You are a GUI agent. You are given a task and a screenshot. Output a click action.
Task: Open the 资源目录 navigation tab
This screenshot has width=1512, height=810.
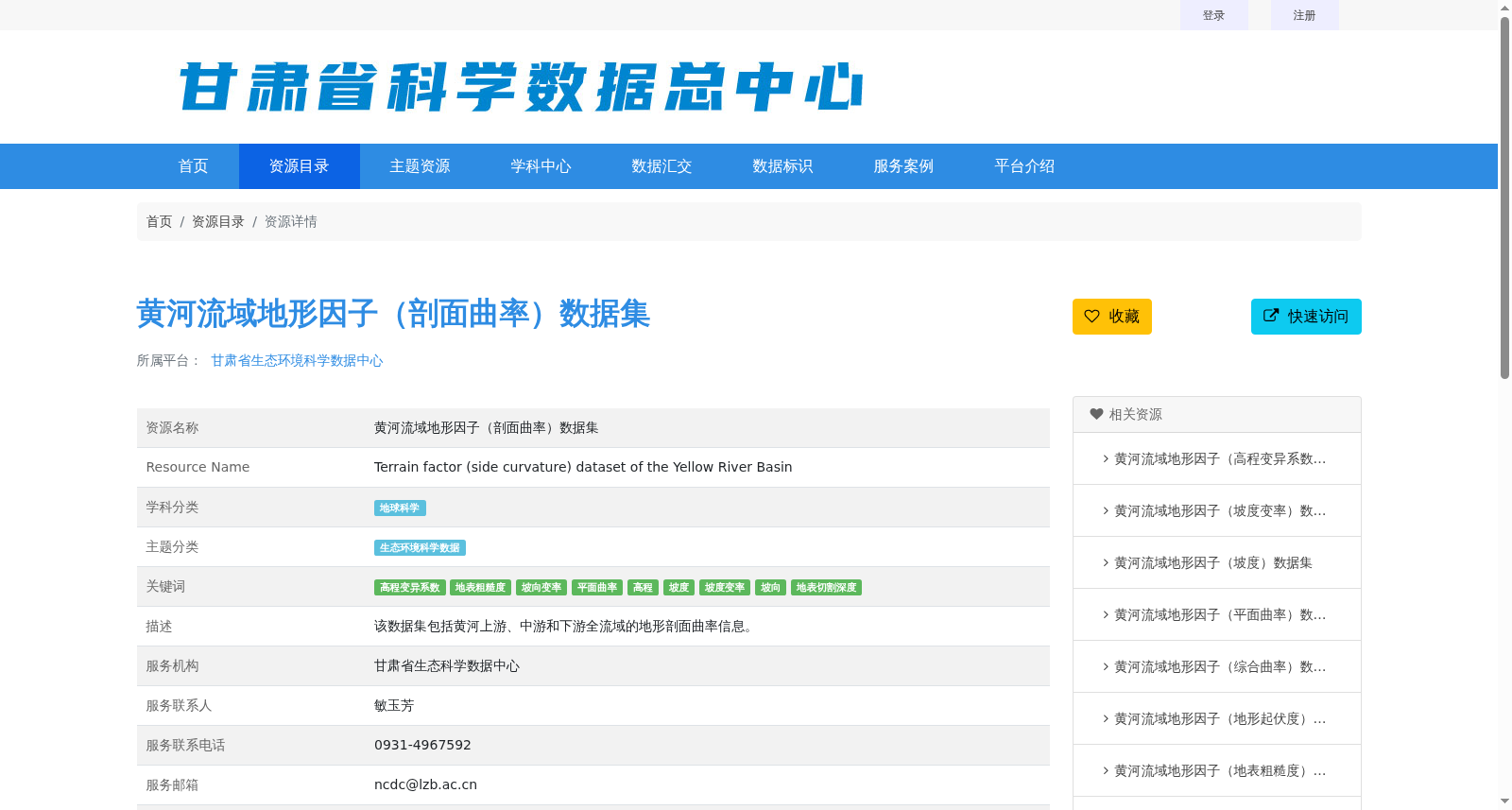tap(300, 166)
